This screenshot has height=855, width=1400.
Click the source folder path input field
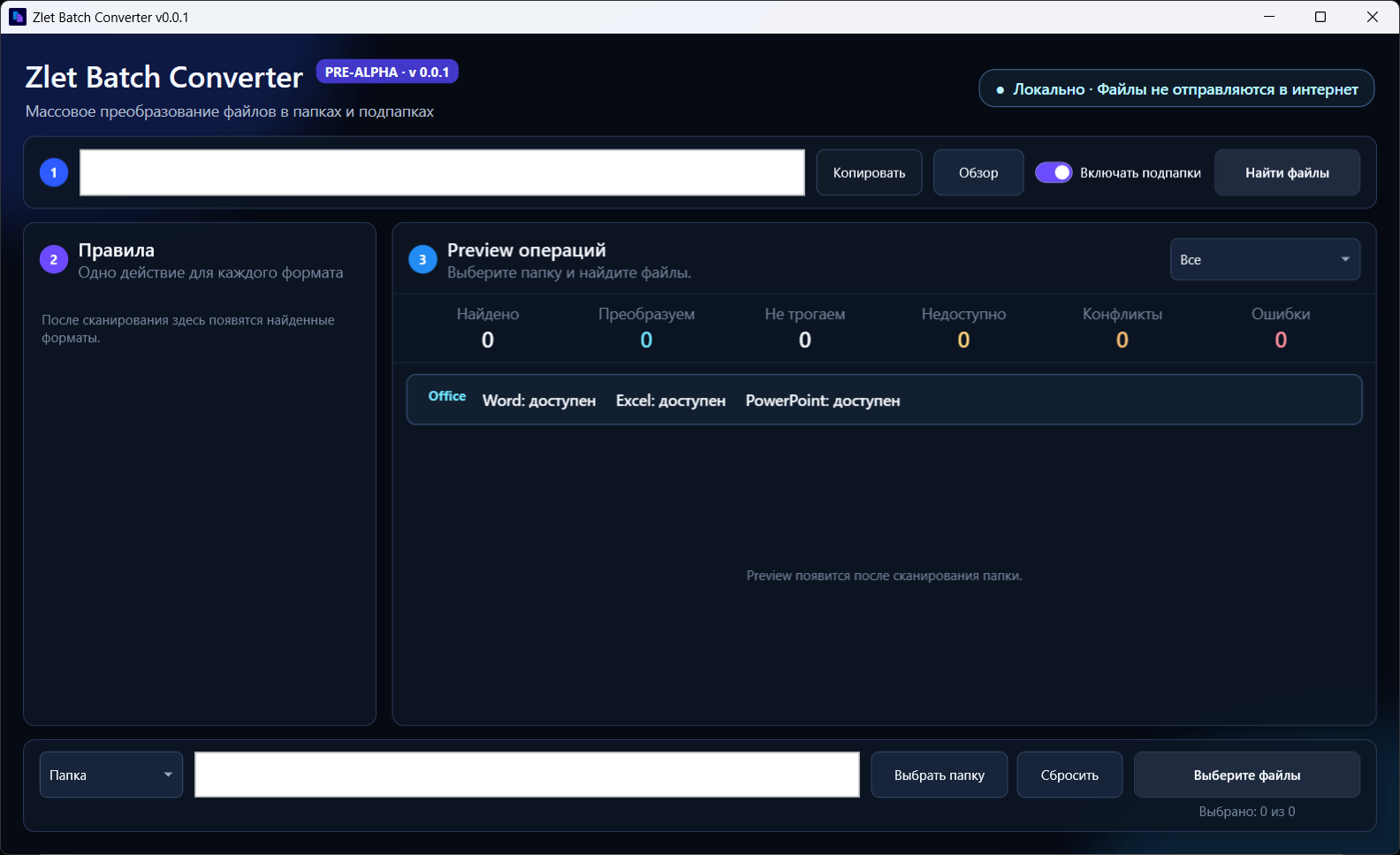442,172
